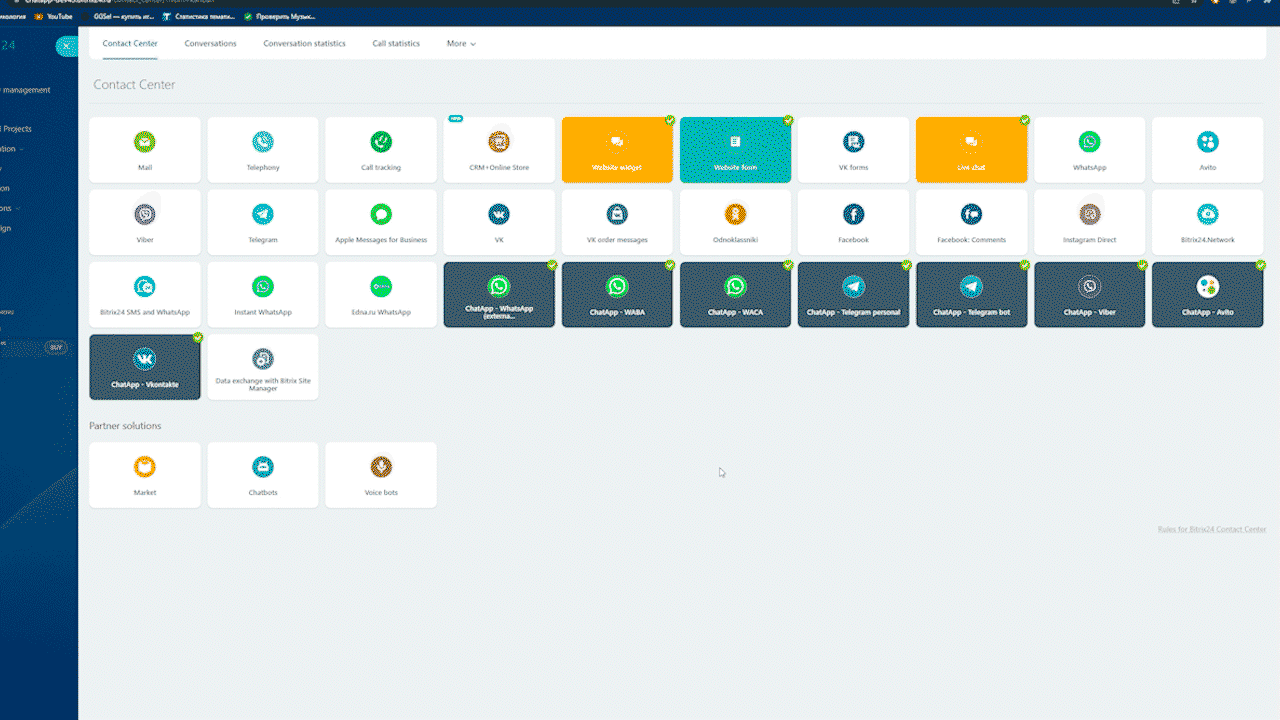Open the ChatApp - Avito tile
Screen dimensions: 1280x720
pyautogui.click(x=1207, y=295)
